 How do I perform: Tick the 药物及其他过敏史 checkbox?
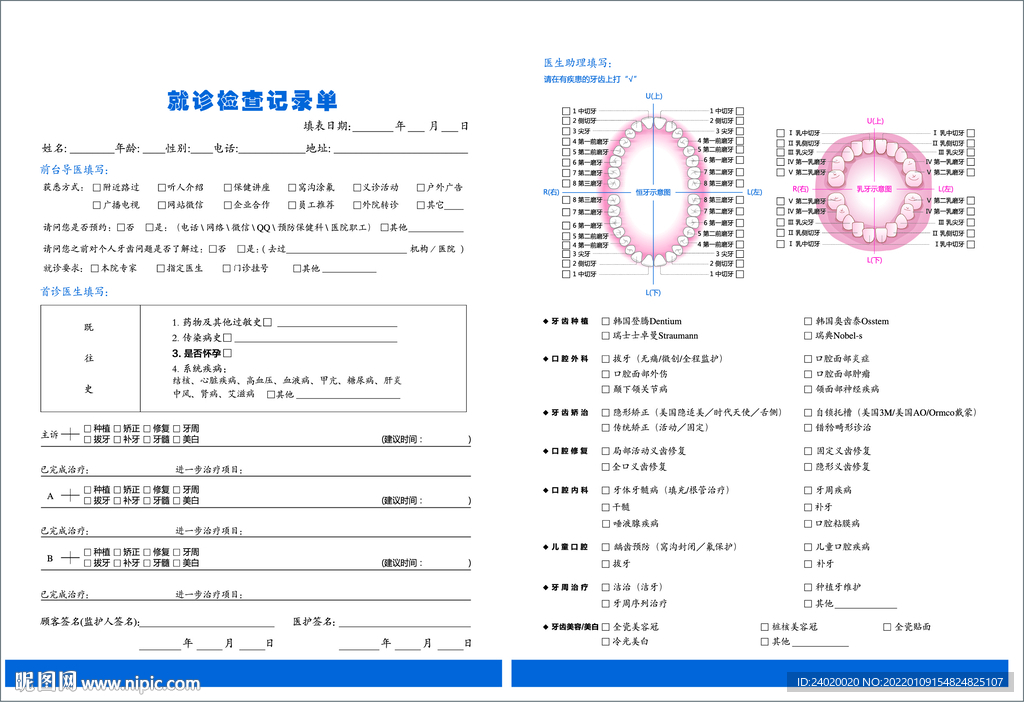coord(267,322)
